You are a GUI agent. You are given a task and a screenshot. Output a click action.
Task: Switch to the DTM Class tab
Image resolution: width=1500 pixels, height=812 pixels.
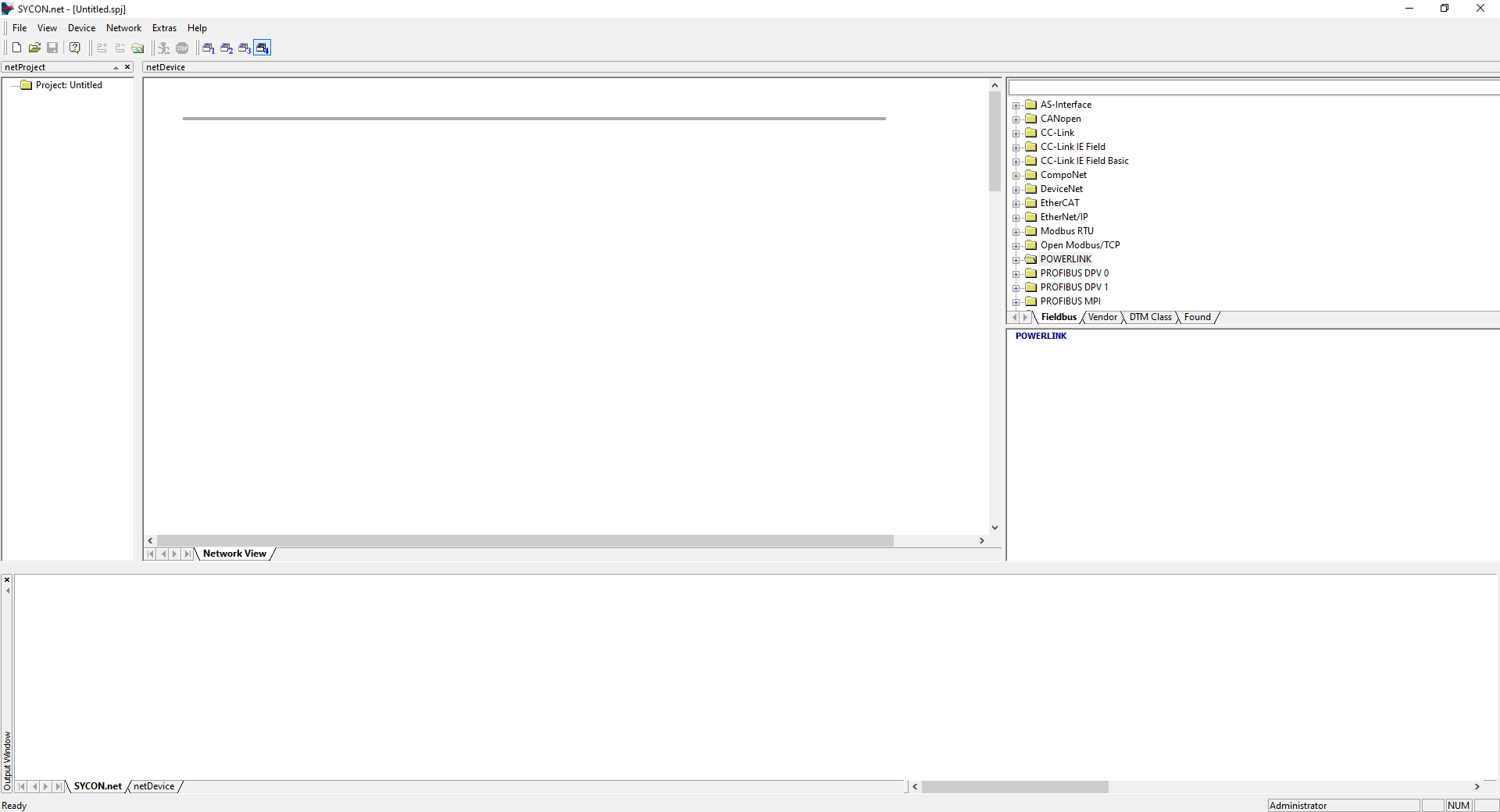[x=1150, y=317]
